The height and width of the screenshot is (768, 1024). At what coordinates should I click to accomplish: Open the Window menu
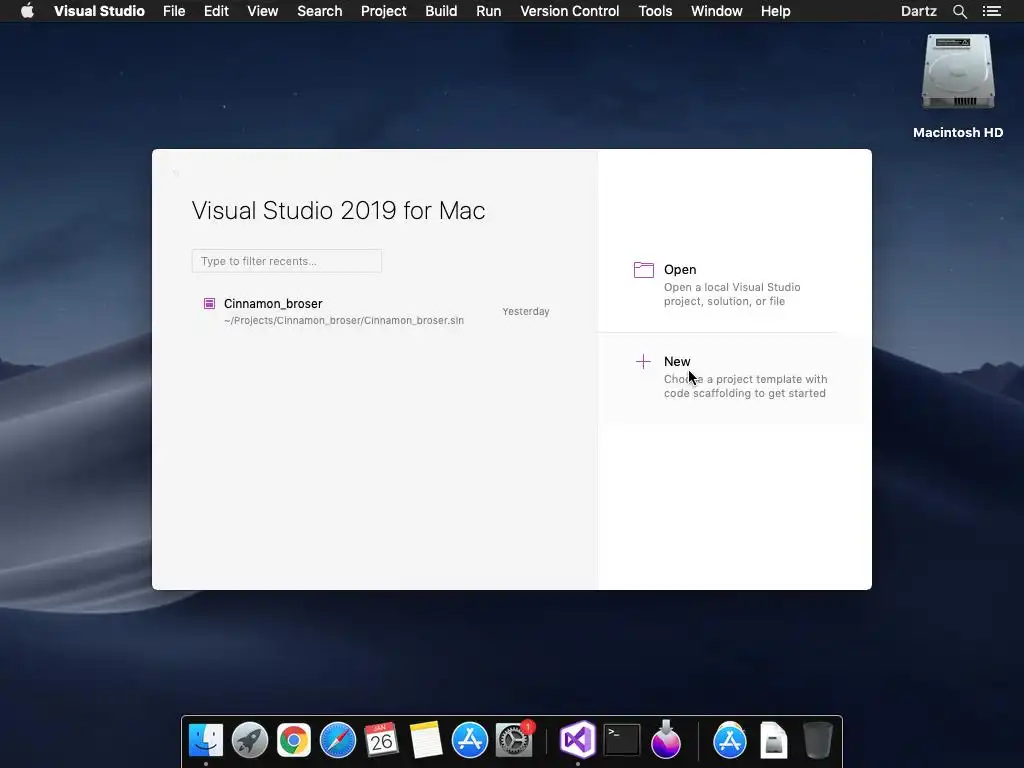pyautogui.click(x=716, y=11)
